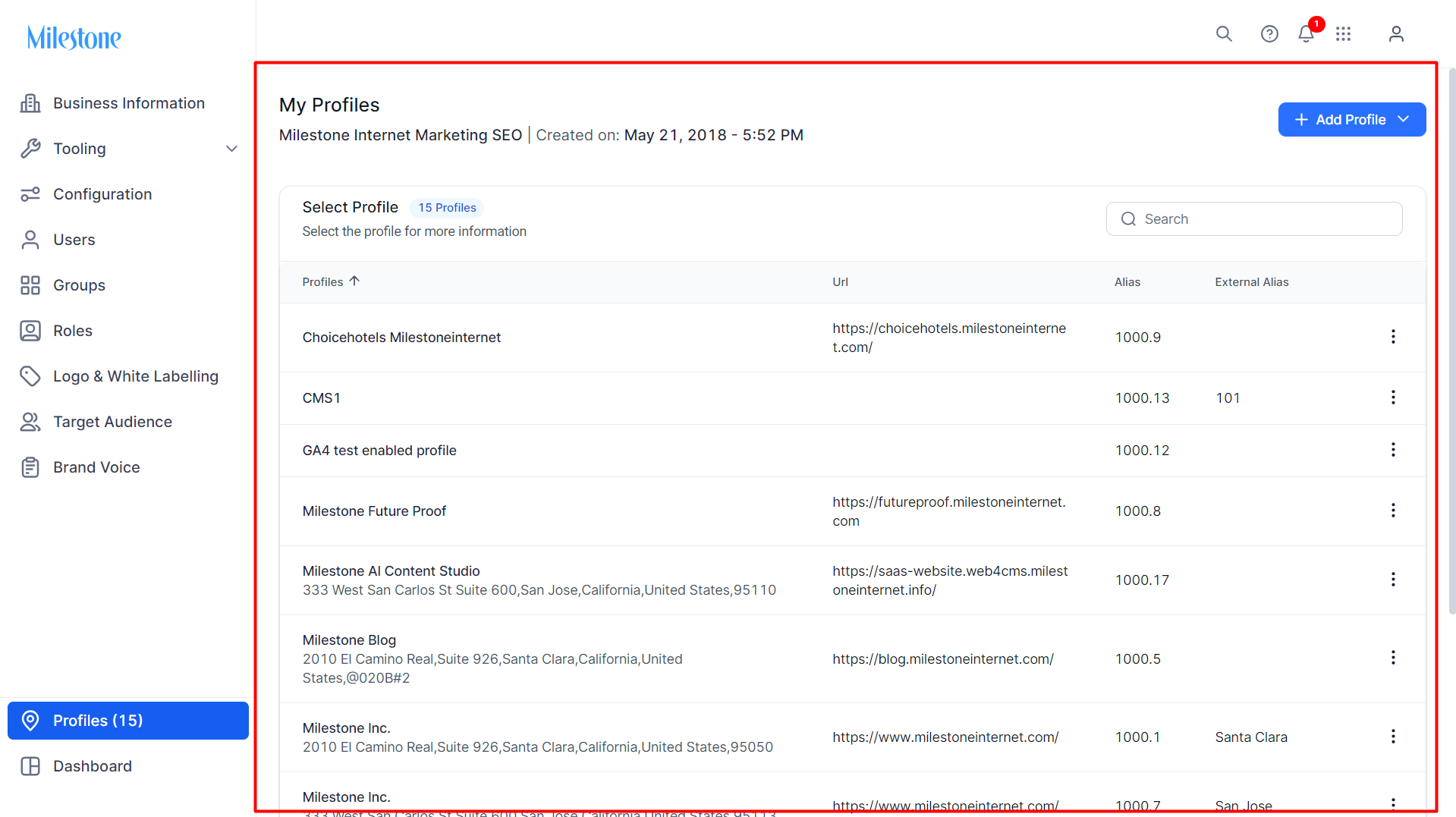Click the Alias column header

pyautogui.click(x=1127, y=282)
